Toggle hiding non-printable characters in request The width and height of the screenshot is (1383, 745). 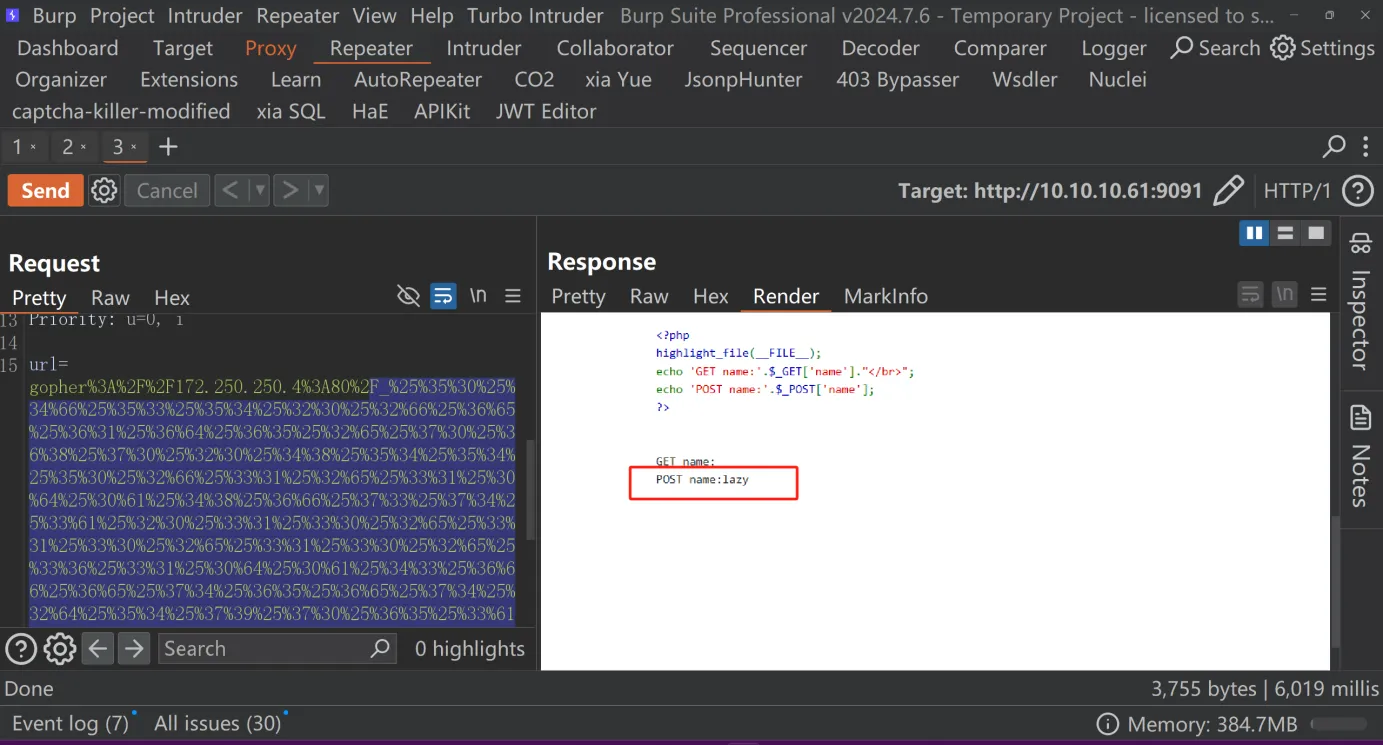pyautogui.click(x=408, y=295)
